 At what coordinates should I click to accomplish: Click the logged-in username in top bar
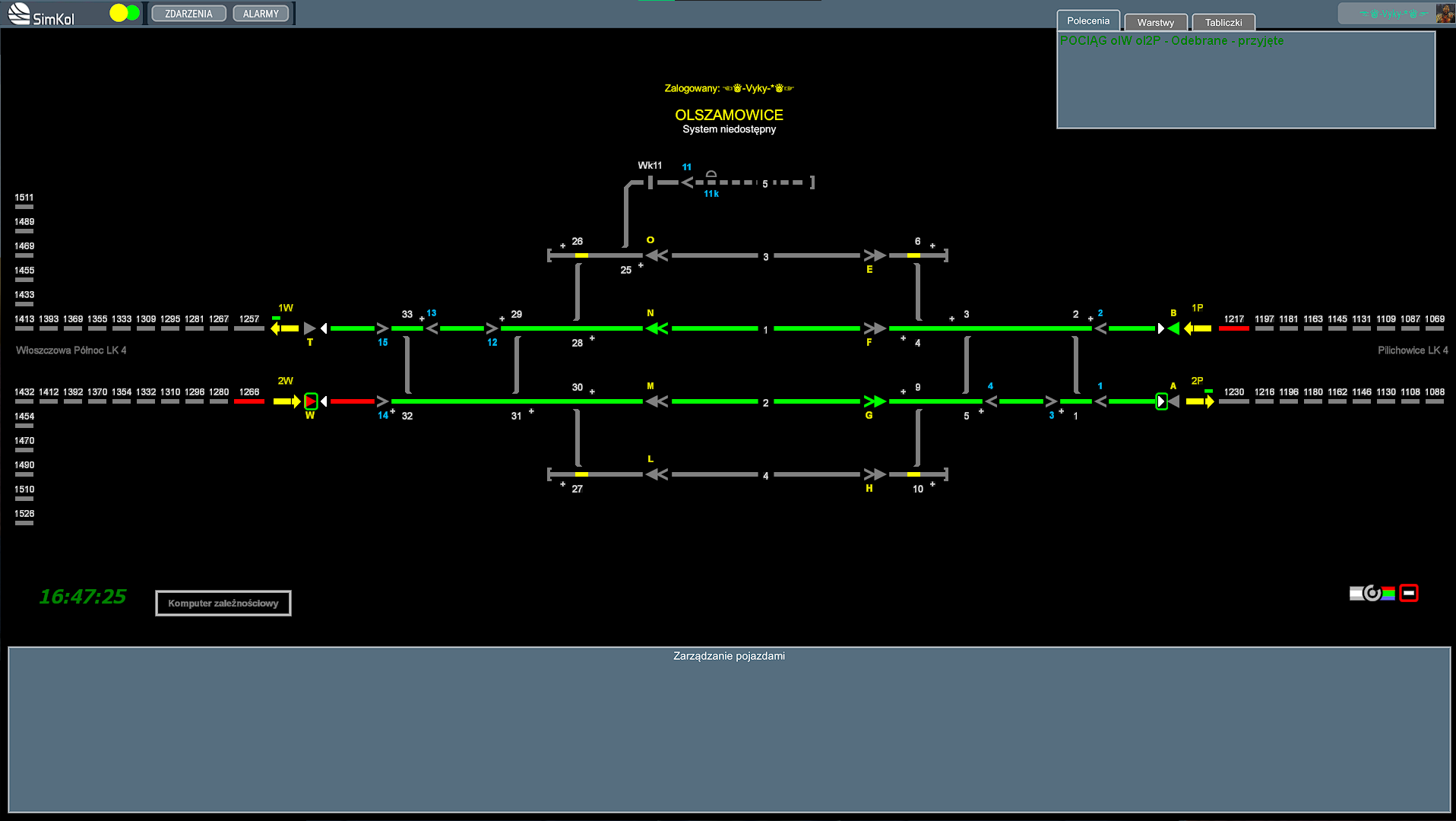tap(1393, 14)
